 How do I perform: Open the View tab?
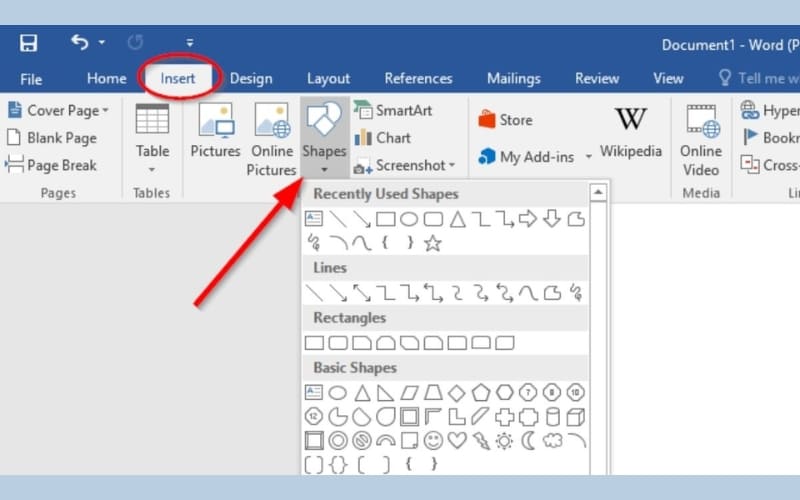[x=668, y=79]
